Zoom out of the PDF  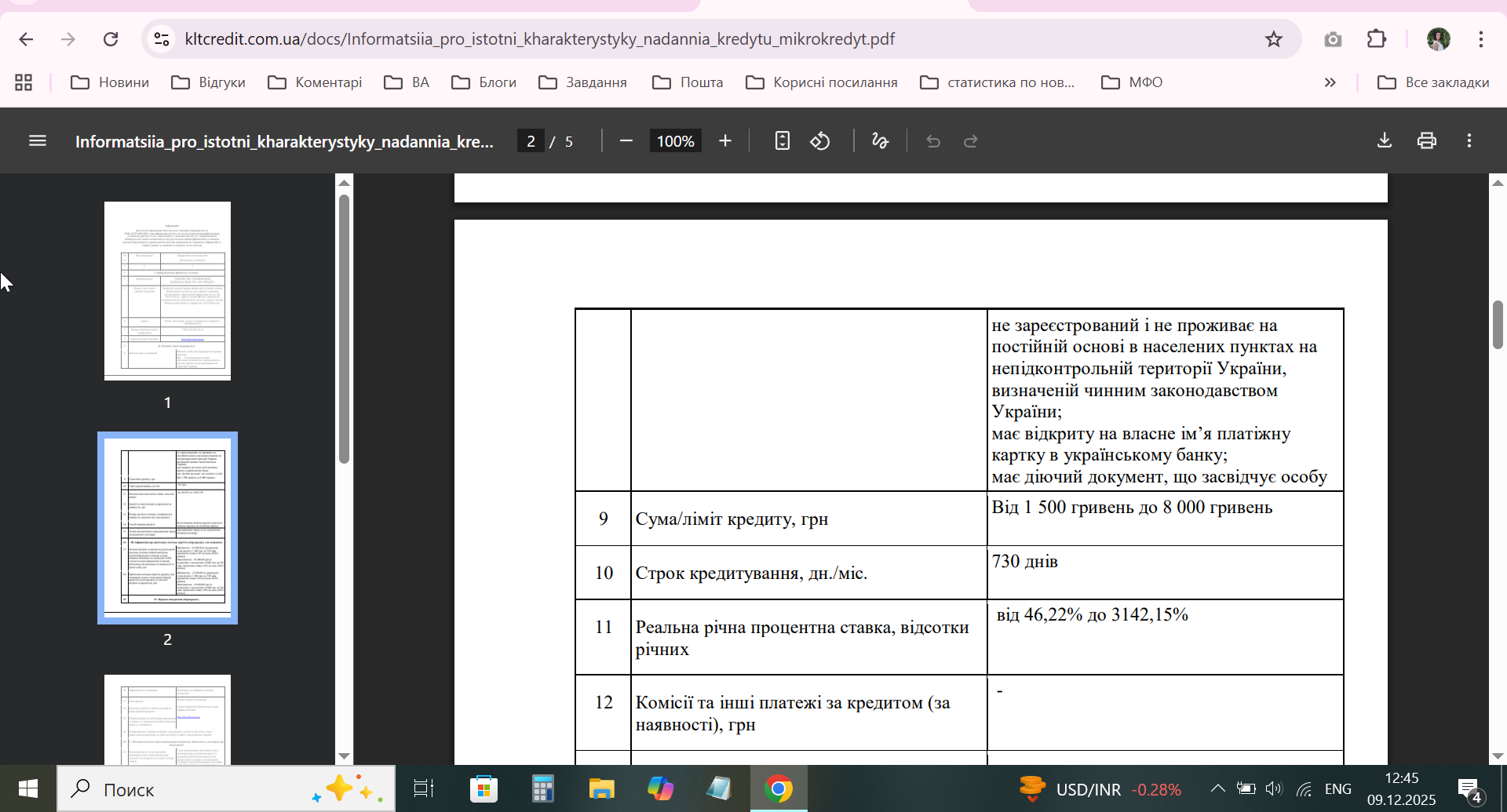coord(626,141)
